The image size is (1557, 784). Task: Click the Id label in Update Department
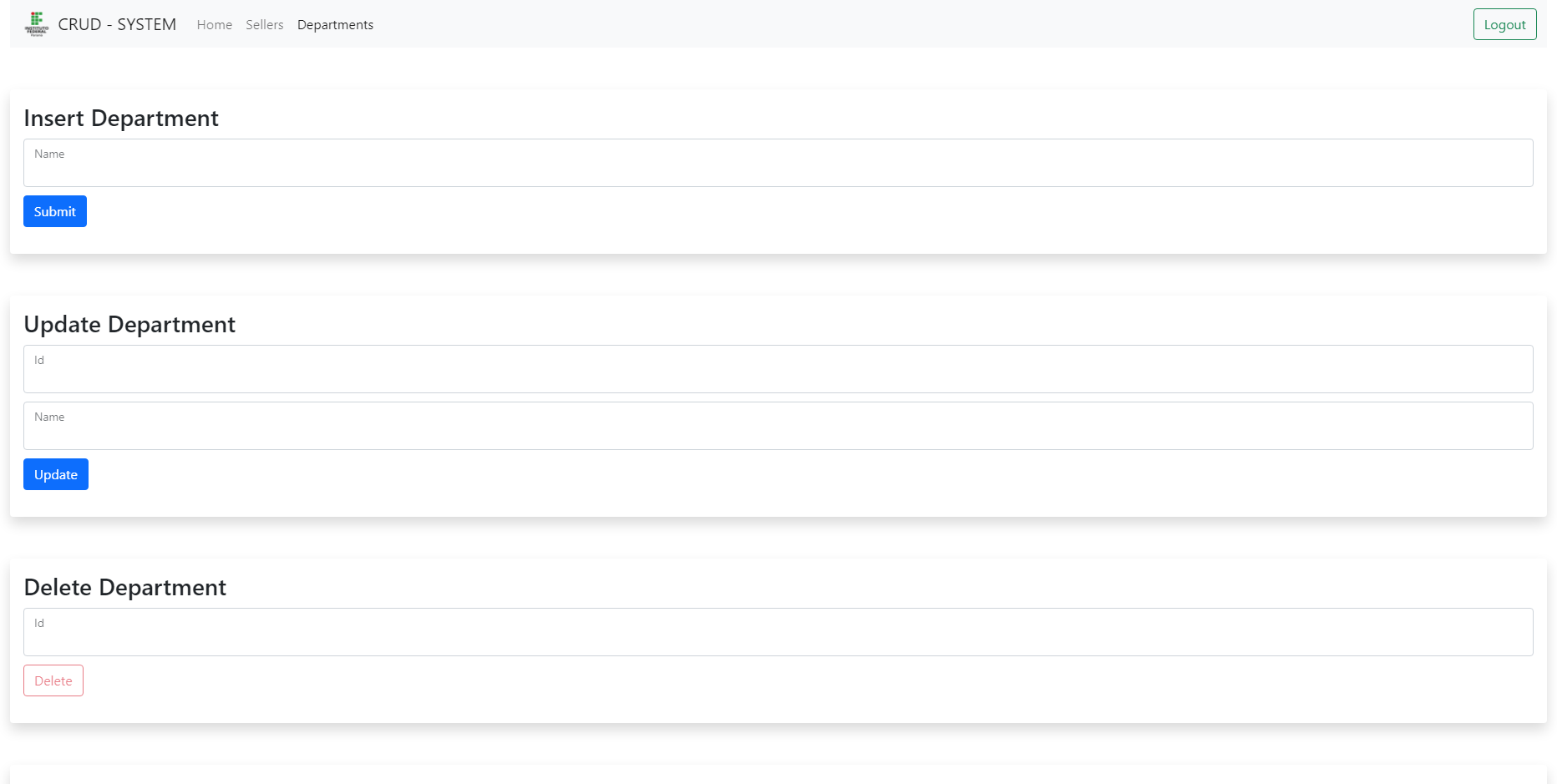[x=39, y=361]
